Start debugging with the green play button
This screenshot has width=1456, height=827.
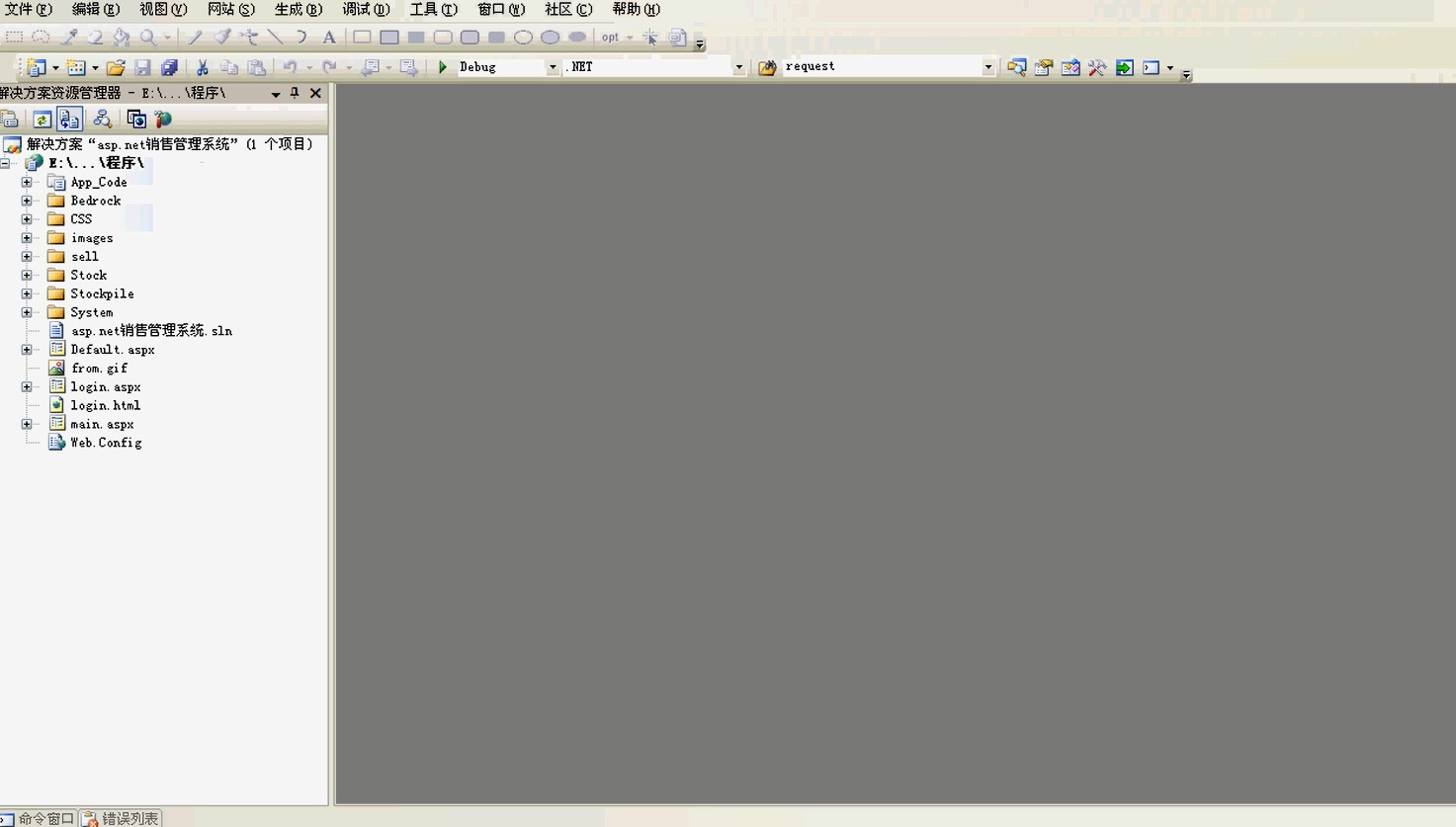point(443,67)
